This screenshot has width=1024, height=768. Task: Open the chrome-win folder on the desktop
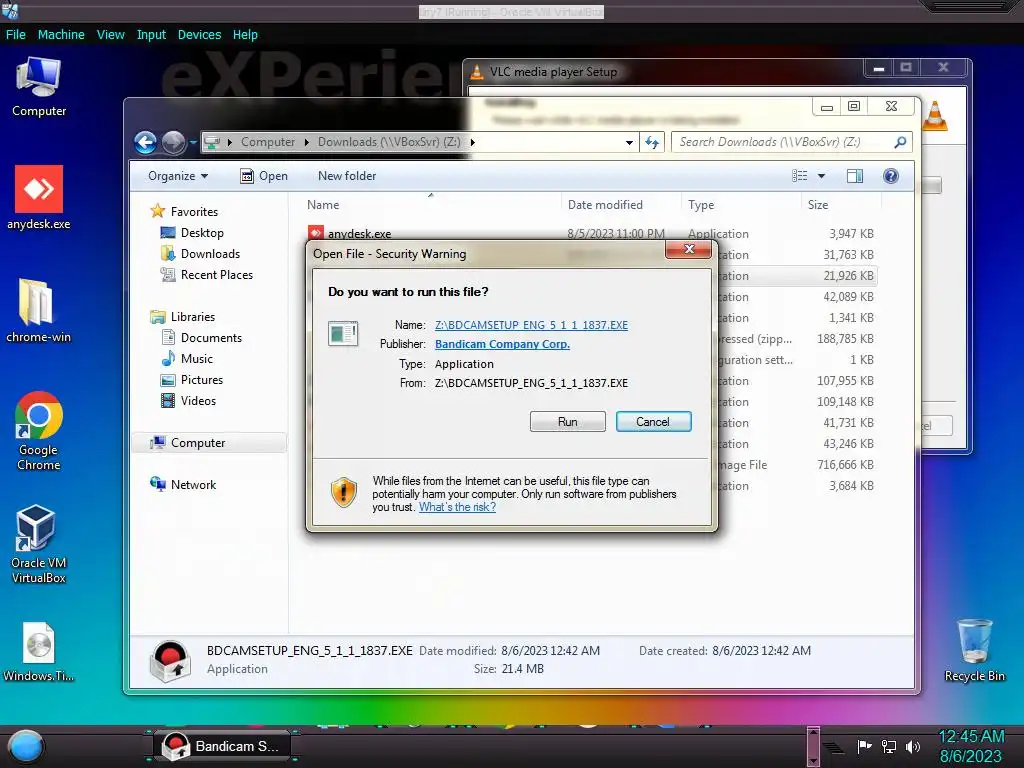pos(39,311)
